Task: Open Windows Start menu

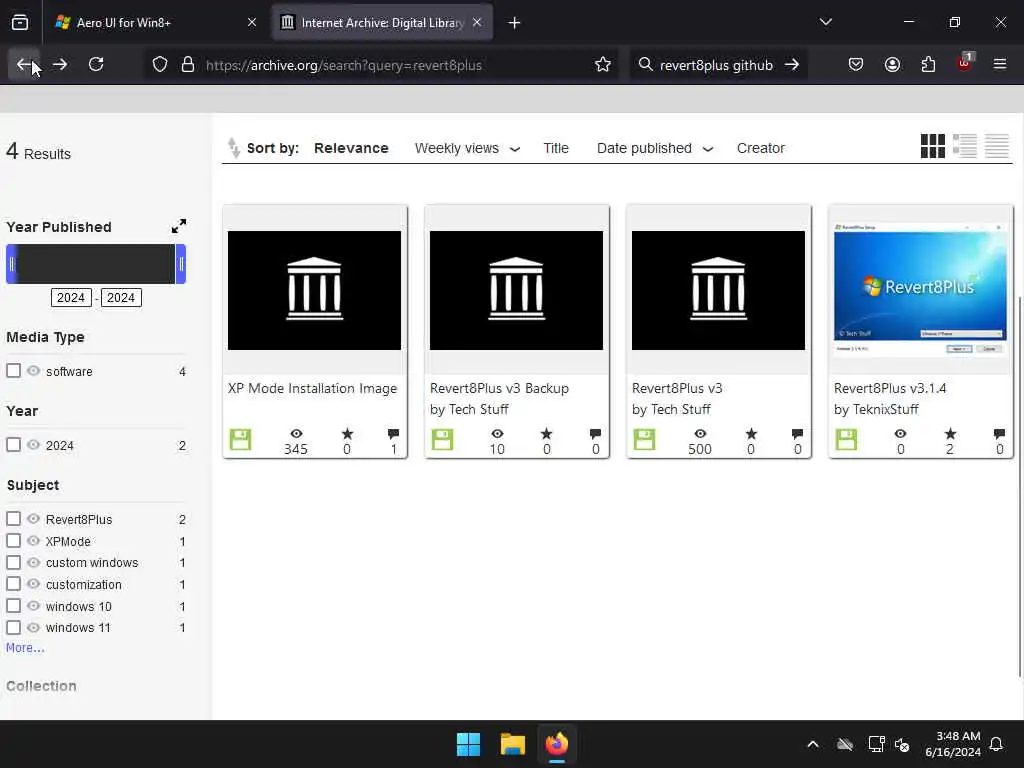Action: click(468, 744)
